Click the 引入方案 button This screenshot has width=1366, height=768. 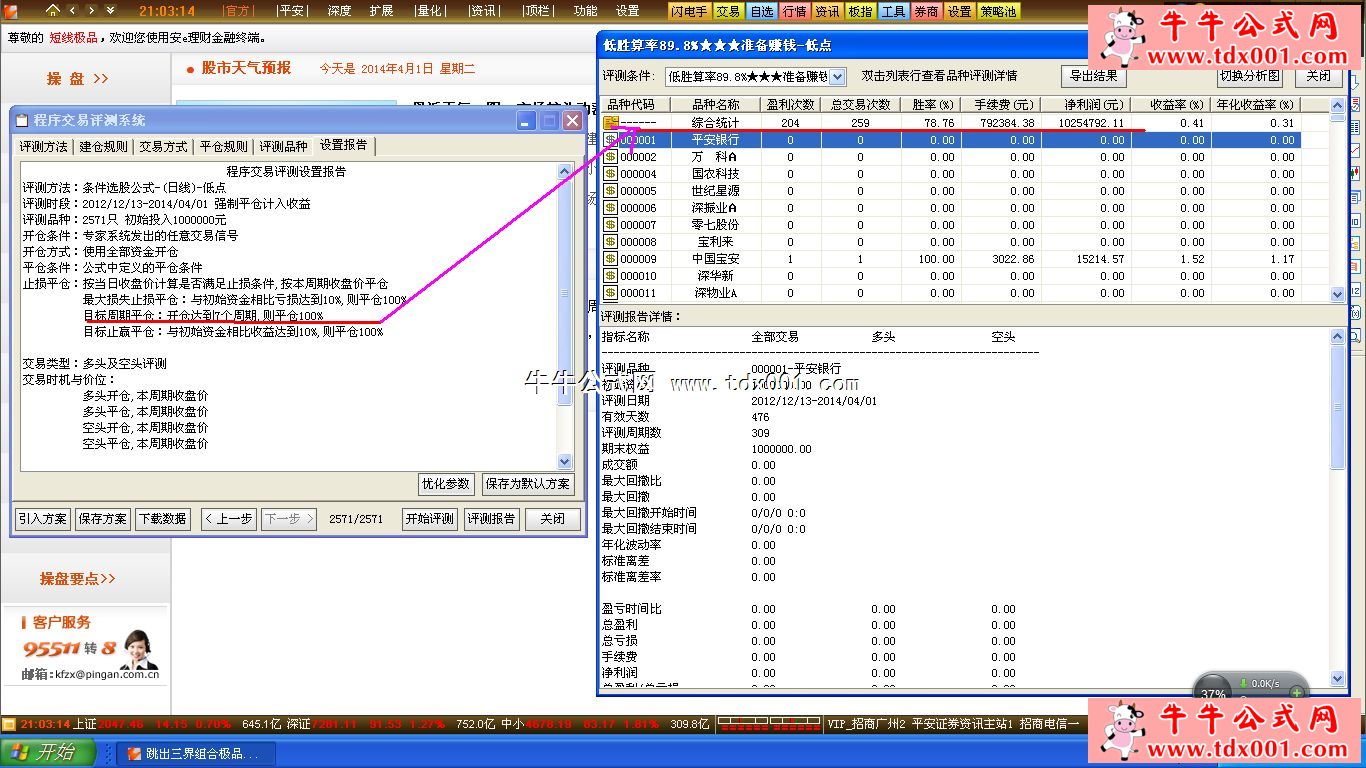pos(43,519)
